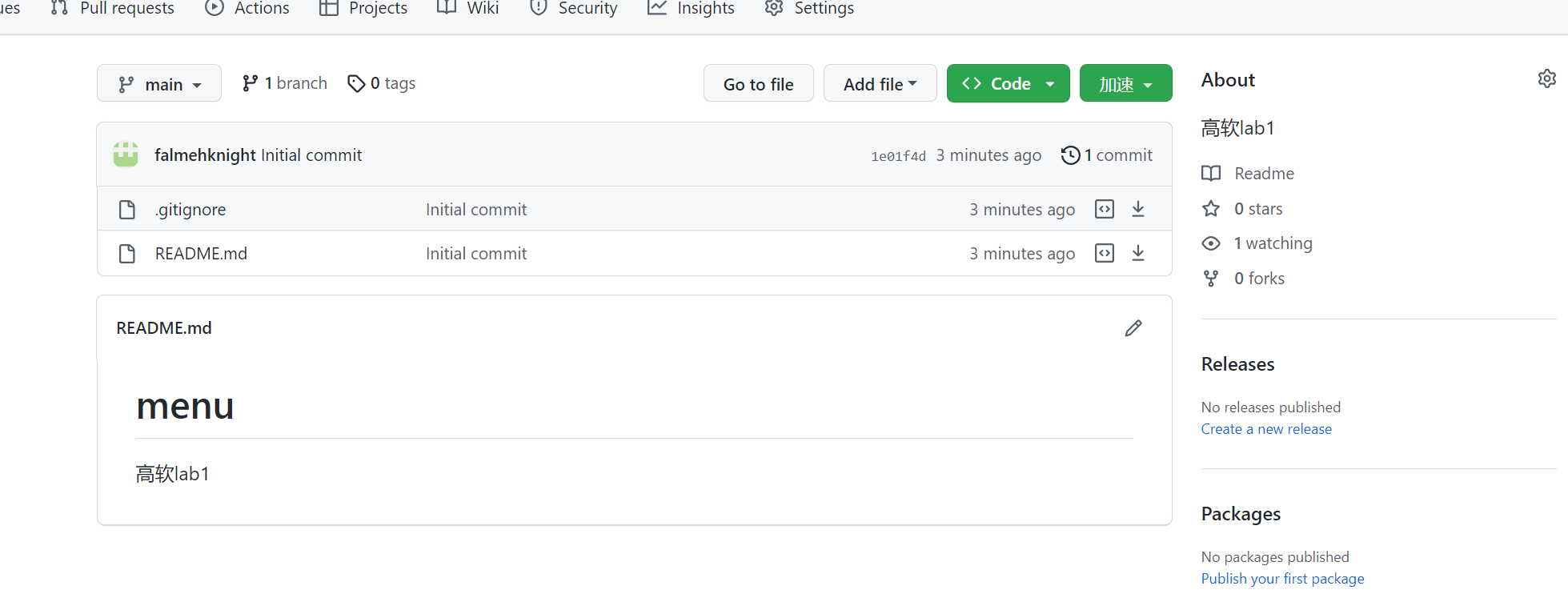
Task: Open the code view icon for .gitignore
Action: pyautogui.click(x=1105, y=209)
